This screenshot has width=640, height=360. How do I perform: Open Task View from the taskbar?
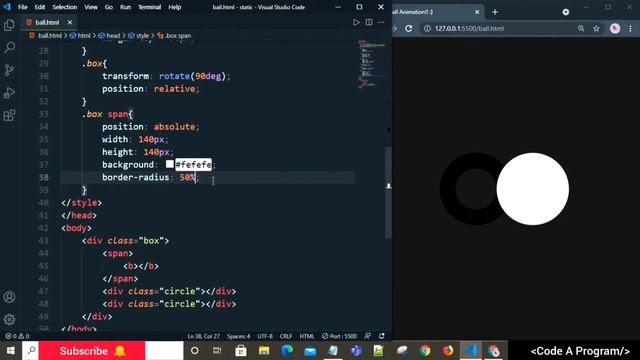(217, 351)
